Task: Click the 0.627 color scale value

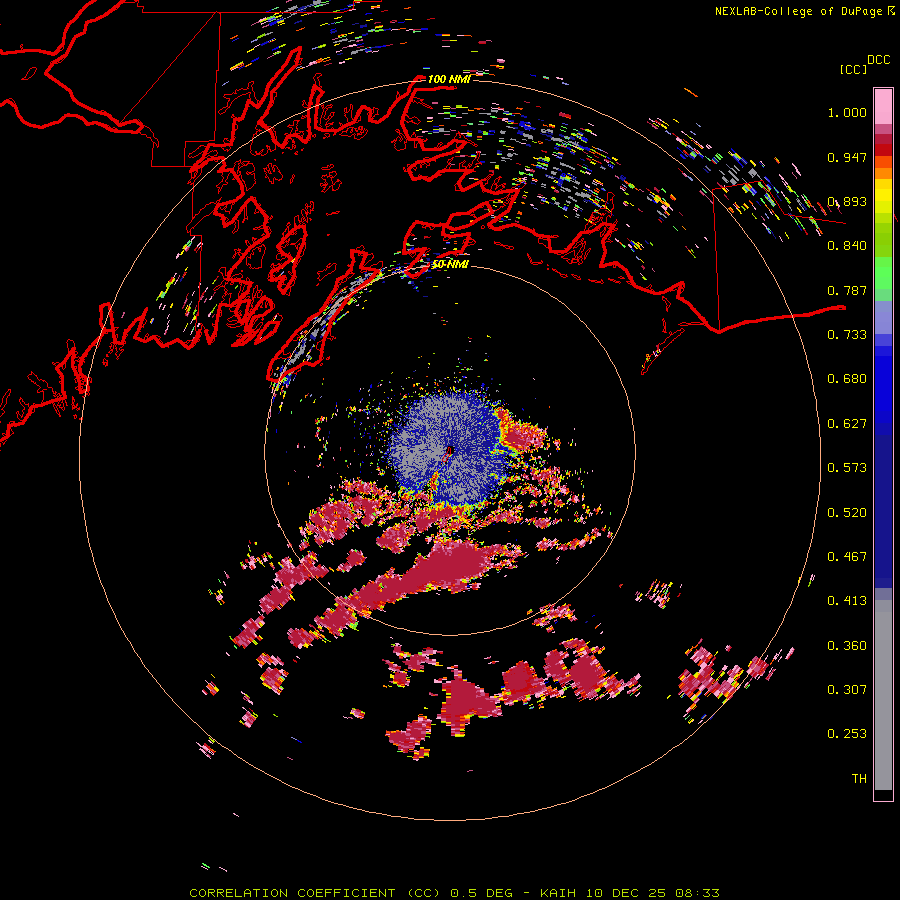Action: (847, 424)
